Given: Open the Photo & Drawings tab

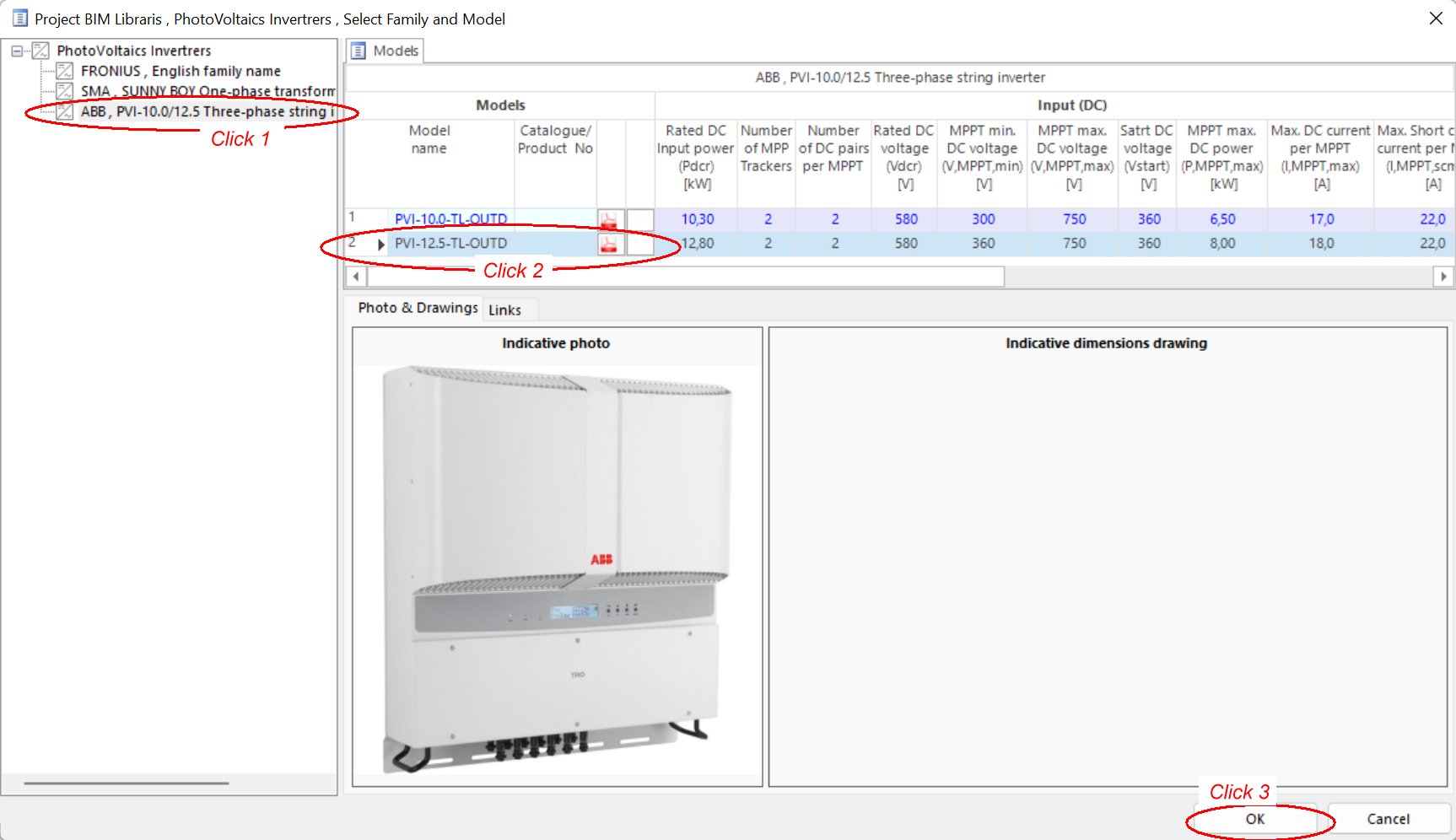Looking at the screenshot, I should [x=418, y=308].
